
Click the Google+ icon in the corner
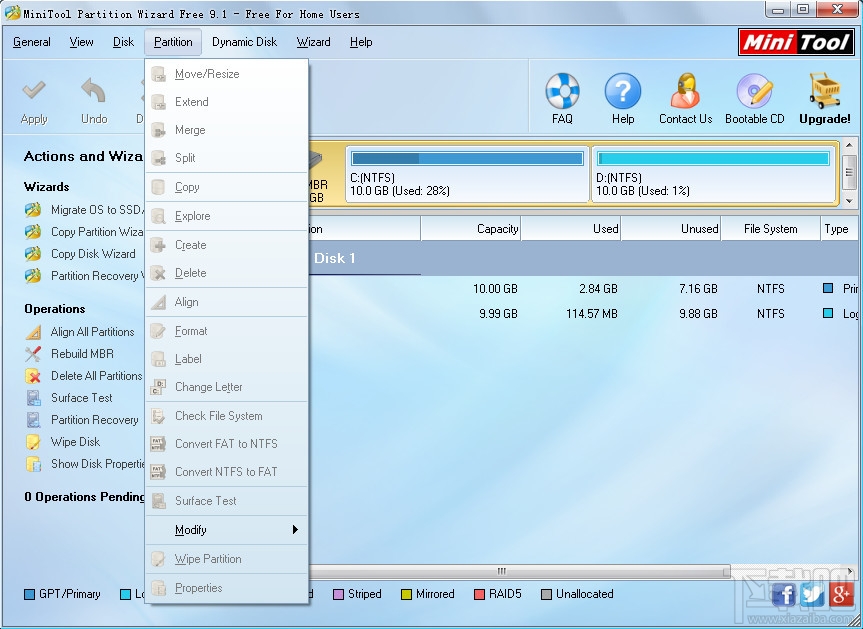841,593
